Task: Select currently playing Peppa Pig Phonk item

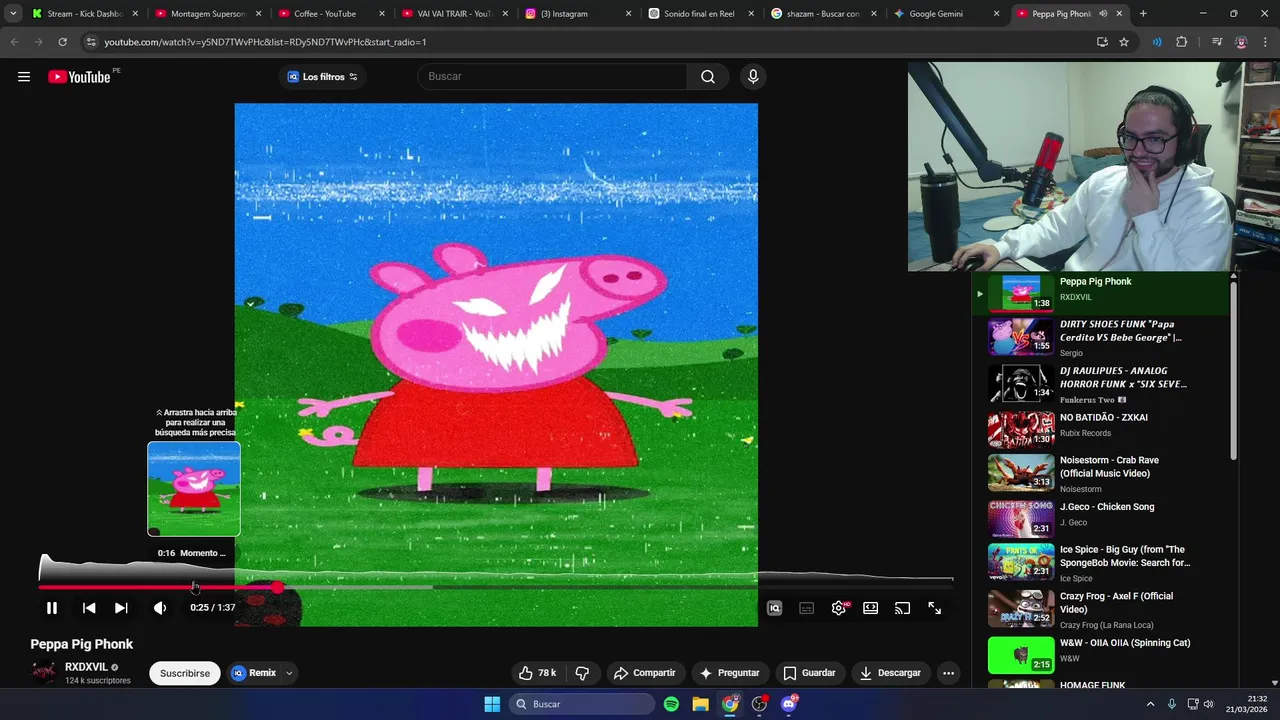Action: pos(1100,293)
